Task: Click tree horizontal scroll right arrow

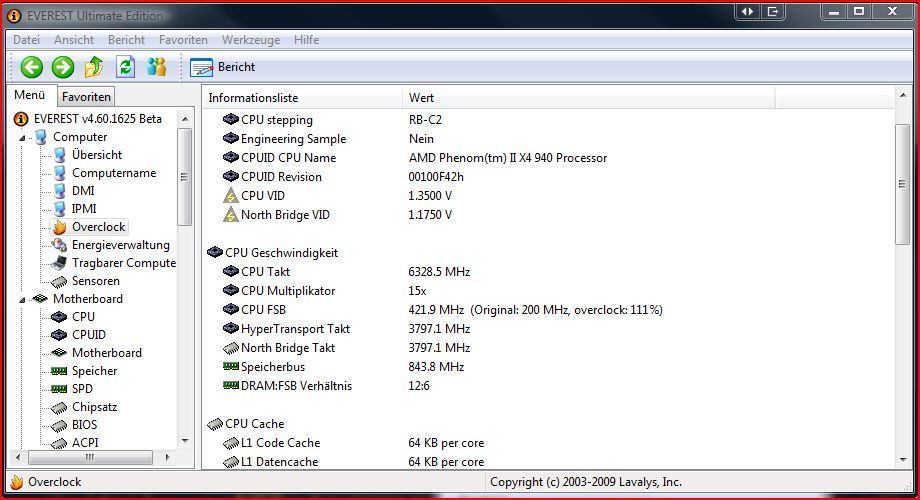Action: click(168, 457)
